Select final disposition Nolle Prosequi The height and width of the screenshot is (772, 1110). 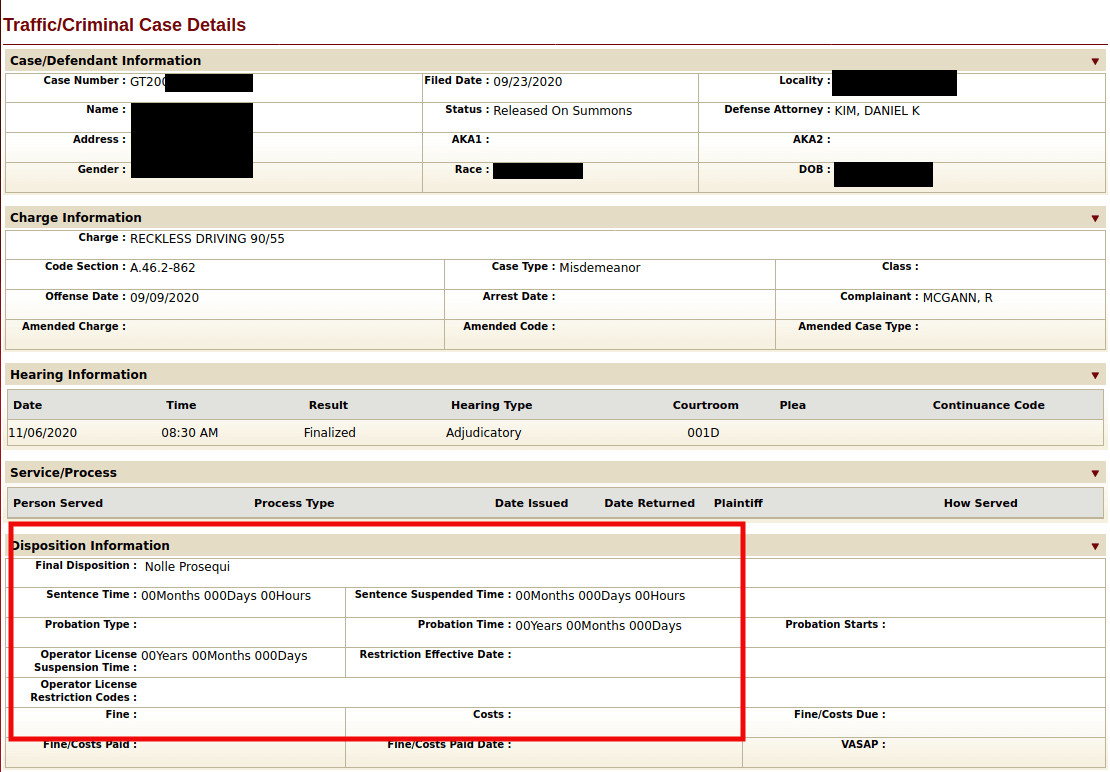pos(187,567)
